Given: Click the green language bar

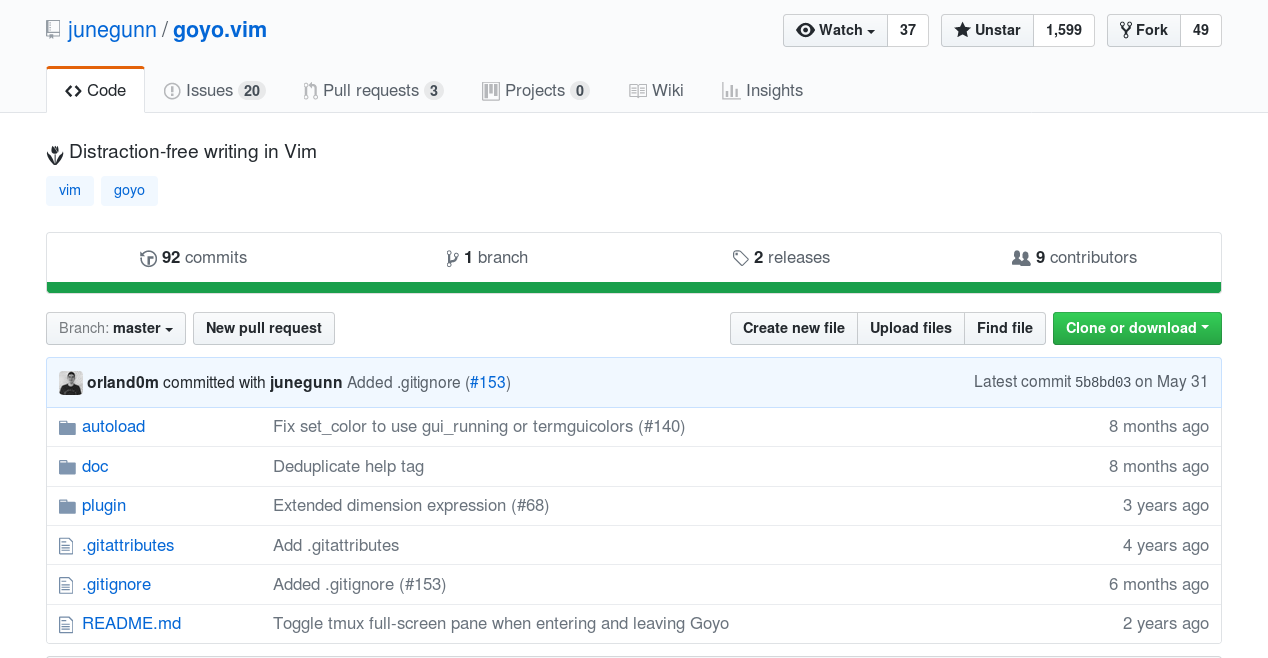Looking at the screenshot, I should click(x=634, y=288).
